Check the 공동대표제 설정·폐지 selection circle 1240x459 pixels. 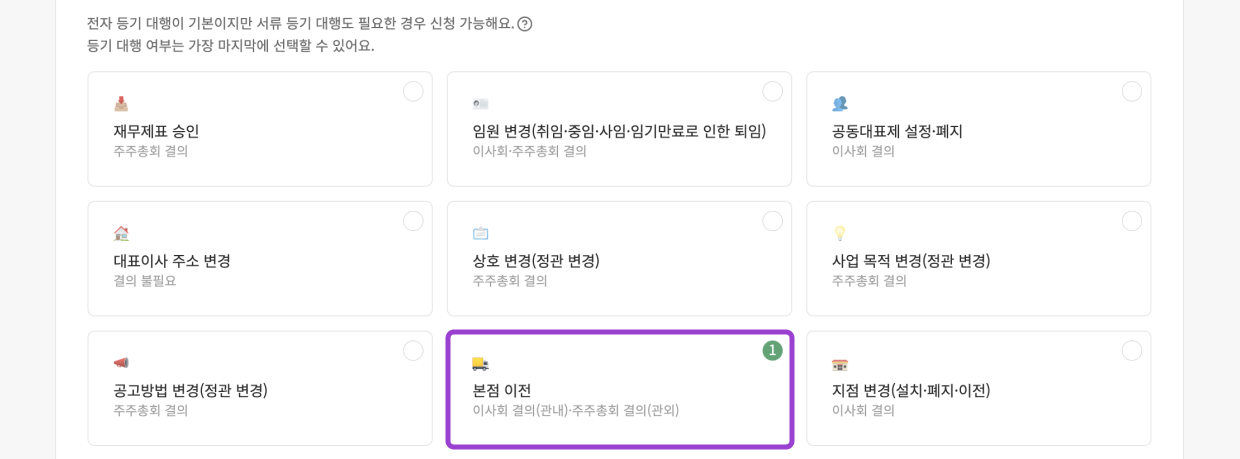coord(1131,92)
